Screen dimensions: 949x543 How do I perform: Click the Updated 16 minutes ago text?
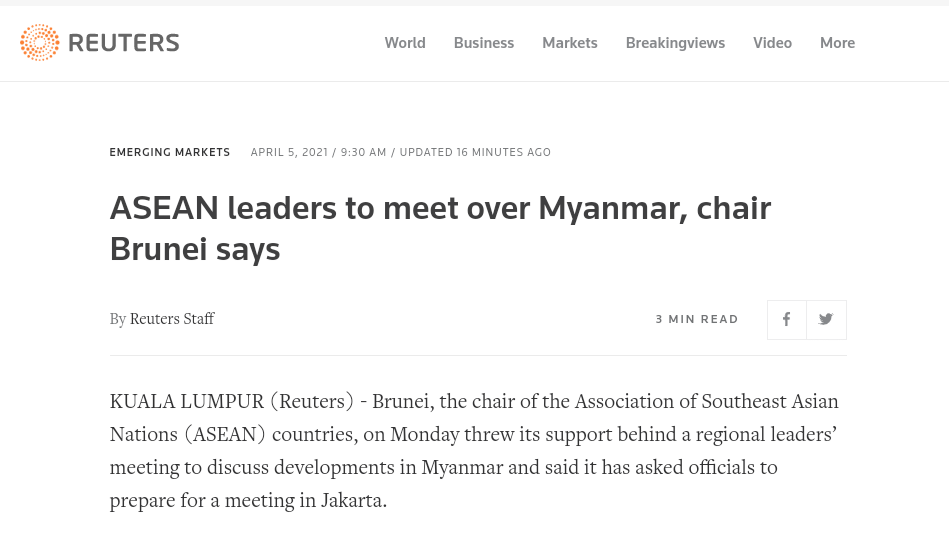click(x=475, y=153)
